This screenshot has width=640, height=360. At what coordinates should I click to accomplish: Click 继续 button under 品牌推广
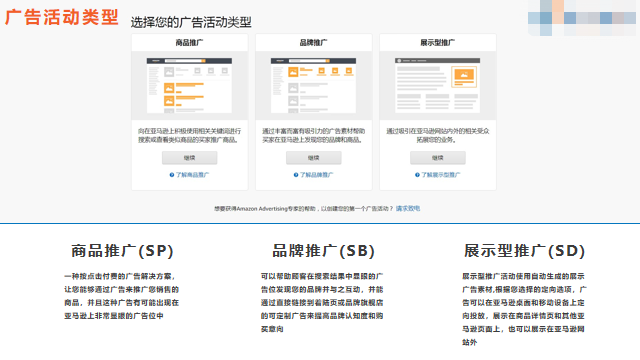point(313,158)
